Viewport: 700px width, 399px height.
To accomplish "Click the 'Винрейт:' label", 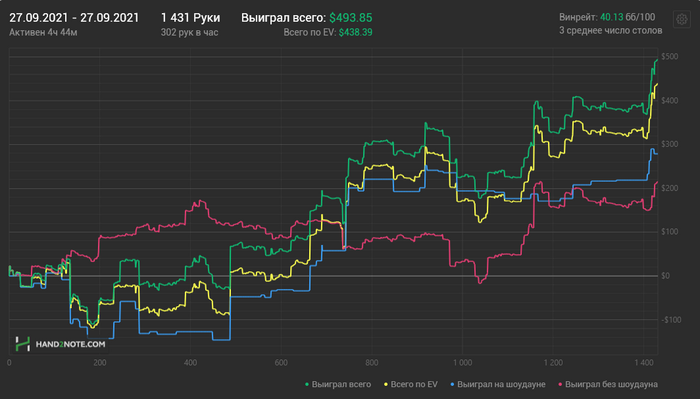I will pos(578,17).
